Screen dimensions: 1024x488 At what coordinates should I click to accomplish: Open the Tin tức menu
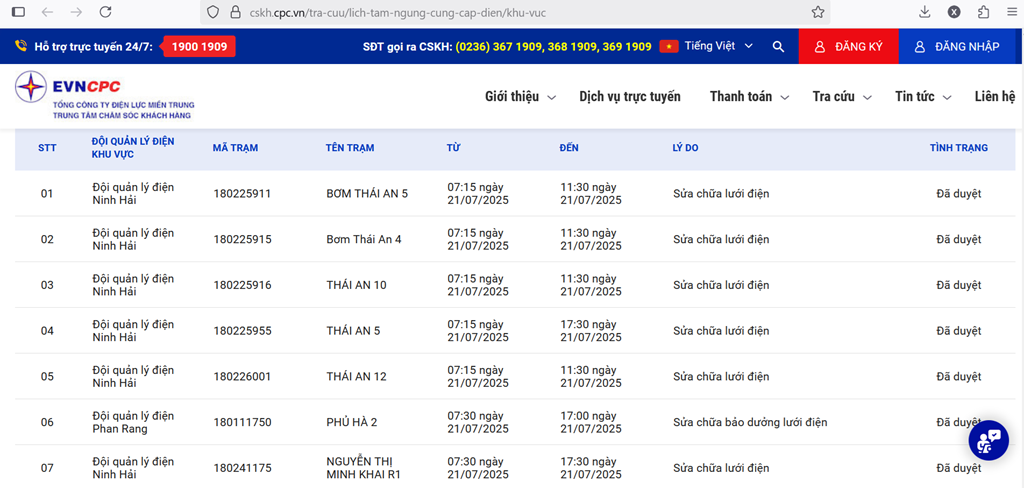(x=924, y=97)
